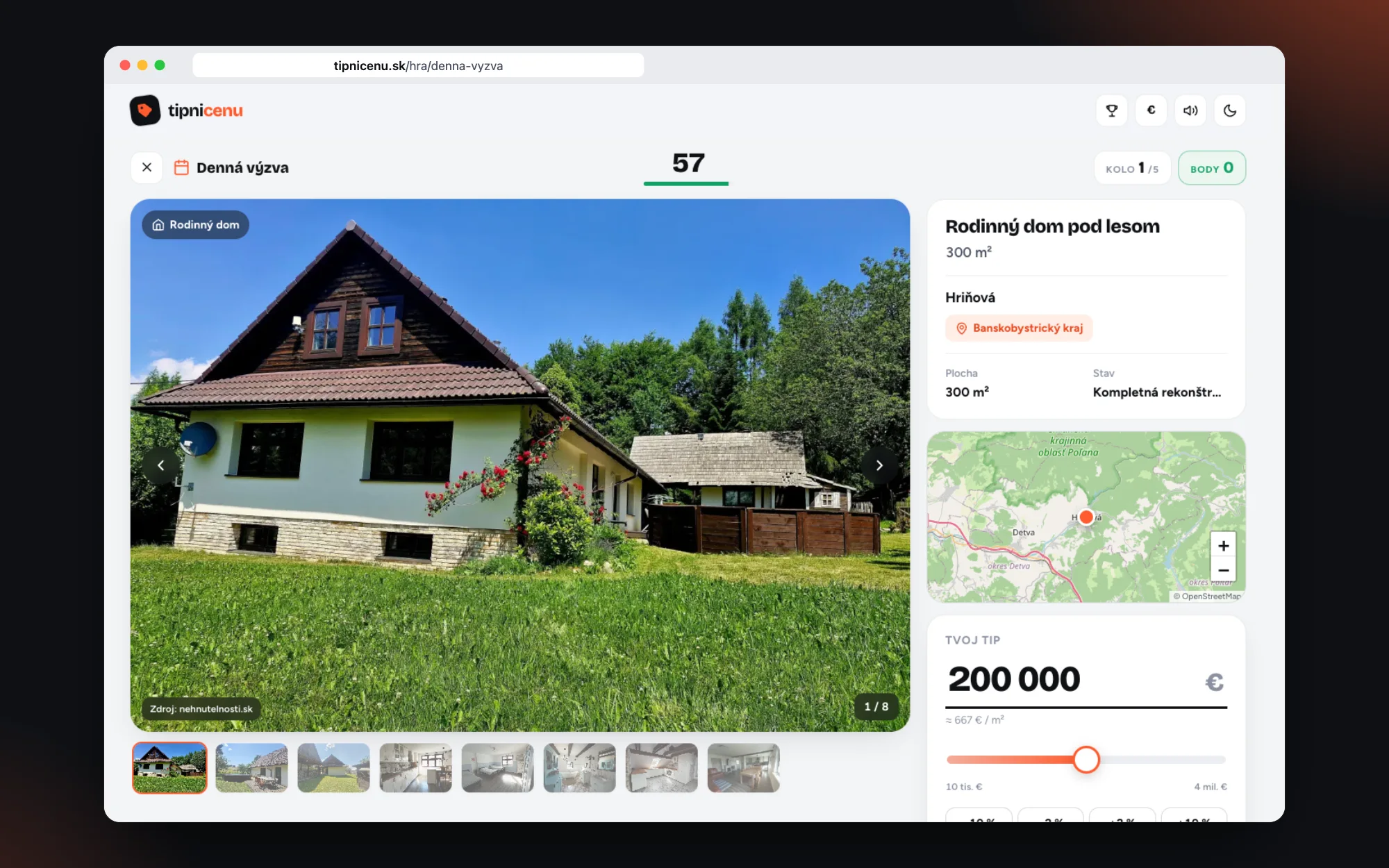
Task: Click the 1 / 8 photo counter
Action: 876,706
